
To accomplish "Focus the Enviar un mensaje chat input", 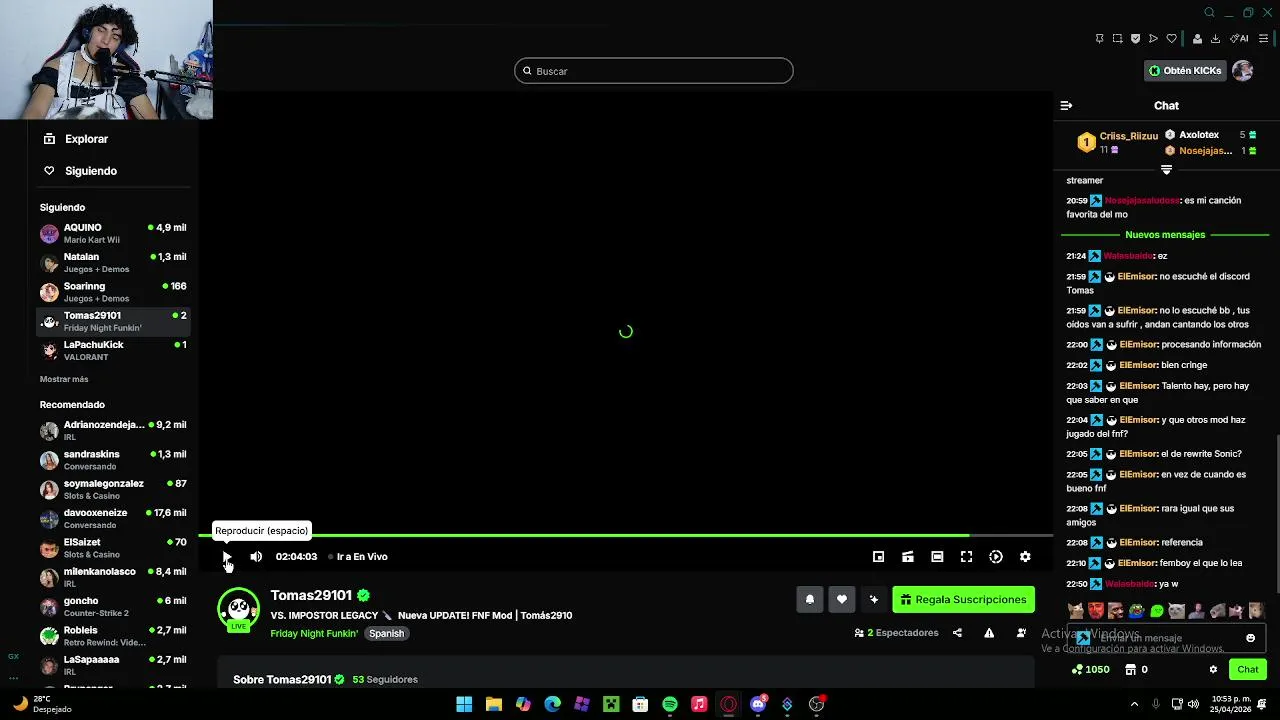I will (1167, 638).
